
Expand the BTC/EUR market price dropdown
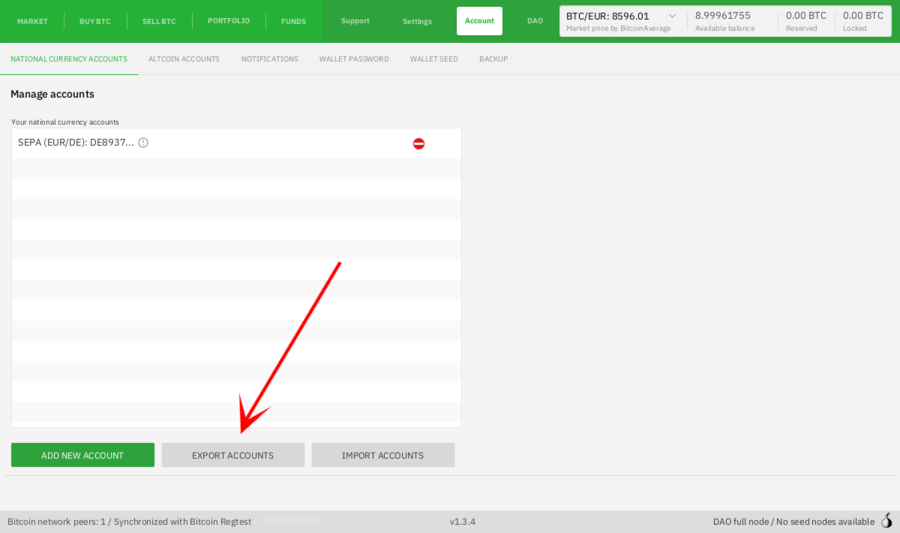671,16
